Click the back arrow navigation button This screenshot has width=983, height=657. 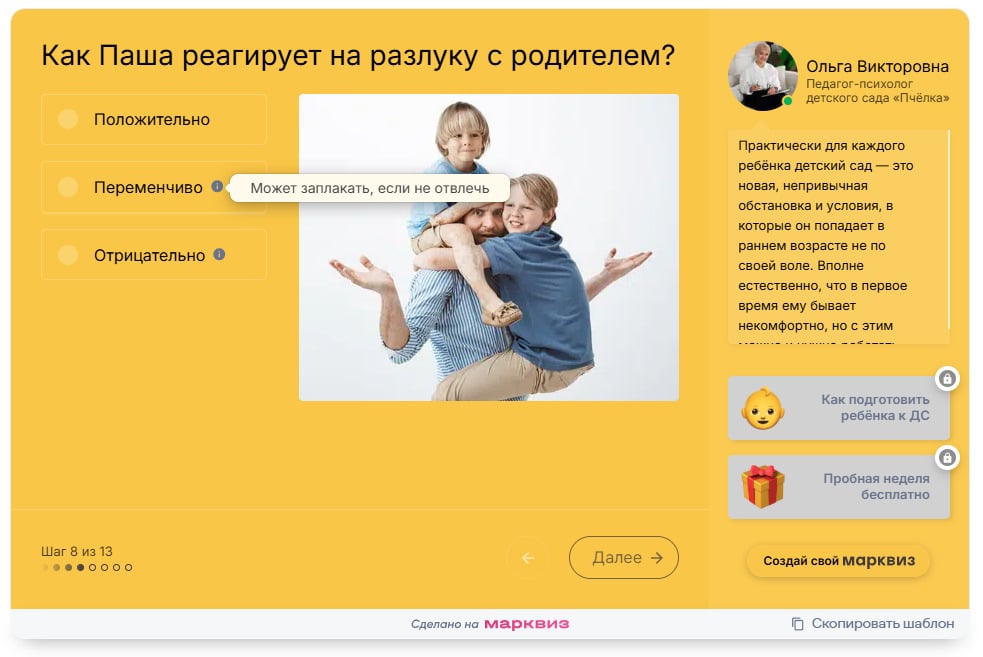pyautogui.click(x=527, y=558)
